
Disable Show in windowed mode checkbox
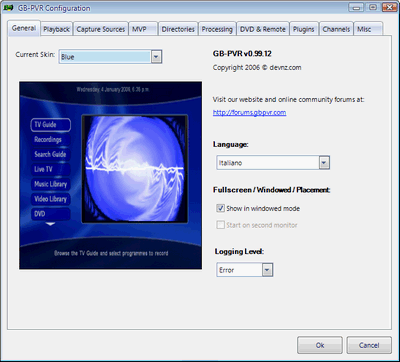(220, 208)
